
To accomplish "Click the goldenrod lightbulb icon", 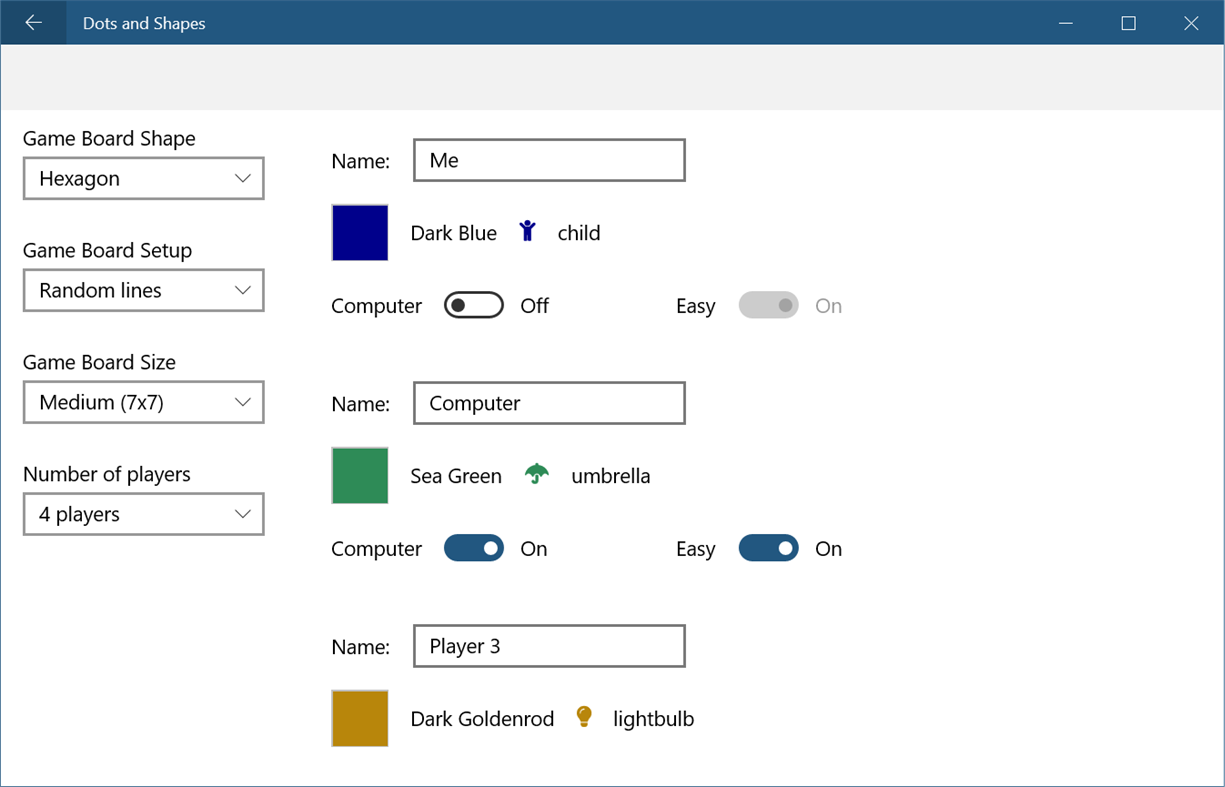I will (584, 717).
